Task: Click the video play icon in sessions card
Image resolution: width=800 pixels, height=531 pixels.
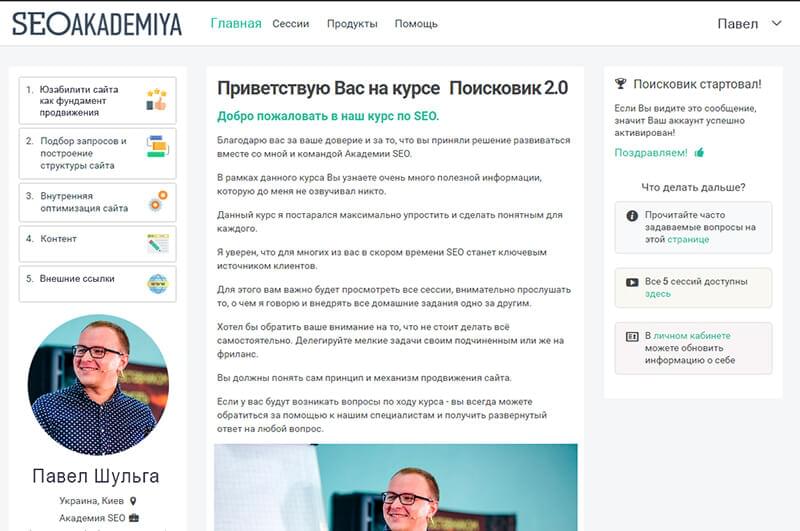Action: [x=632, y=282]
